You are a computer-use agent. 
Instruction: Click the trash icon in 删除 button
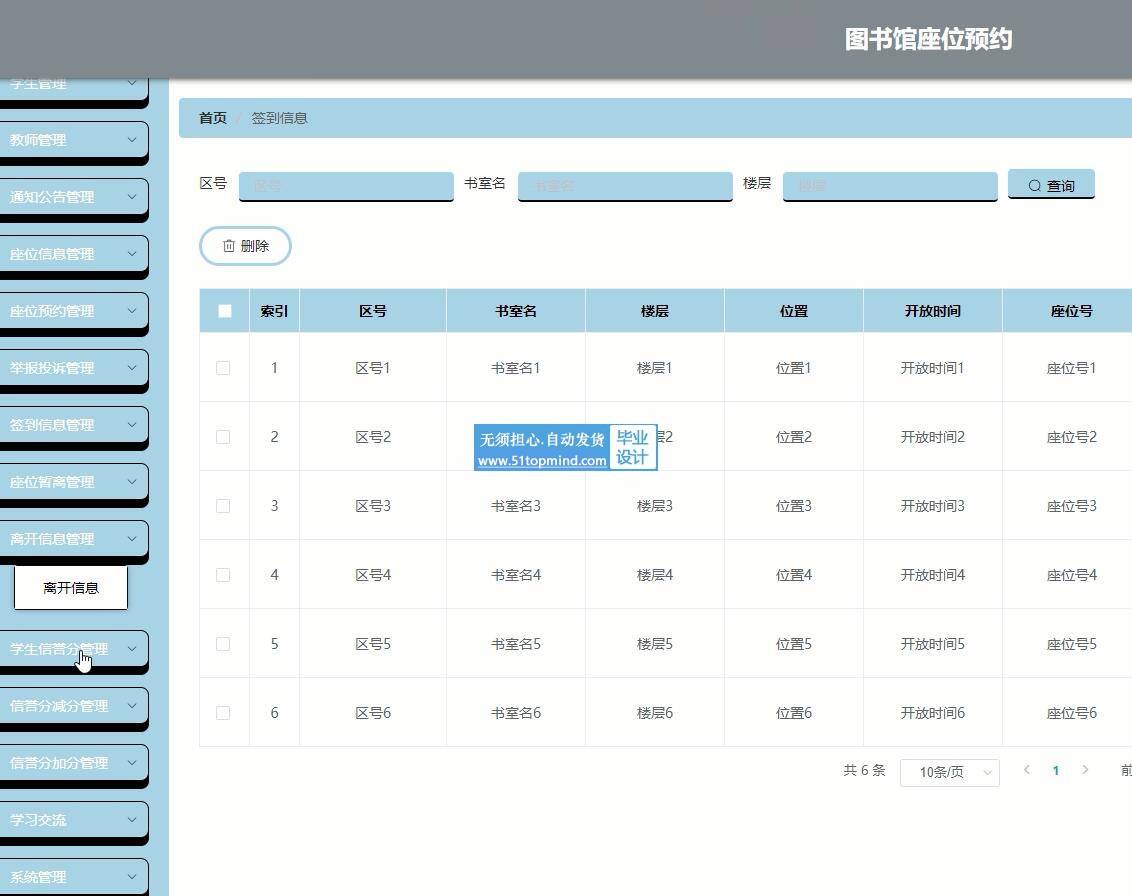(x=229, y=246)
